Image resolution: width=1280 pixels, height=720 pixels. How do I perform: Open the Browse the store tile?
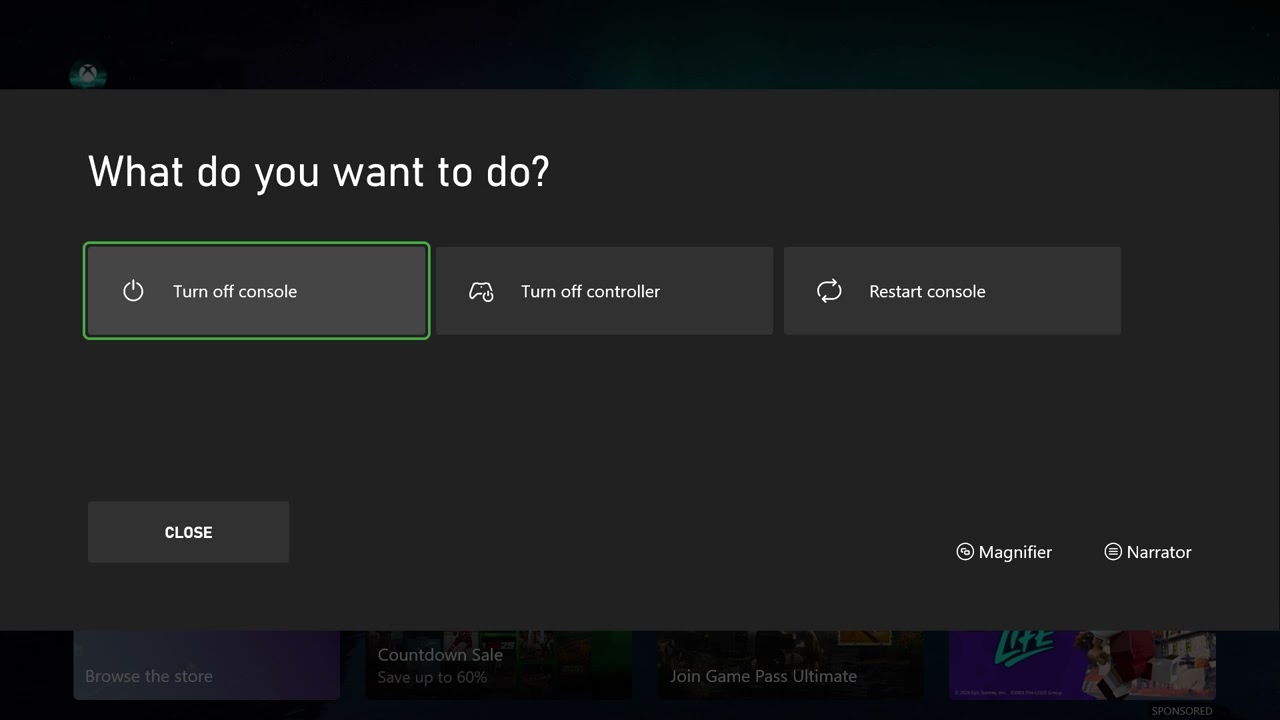click(x=206, y=665)
